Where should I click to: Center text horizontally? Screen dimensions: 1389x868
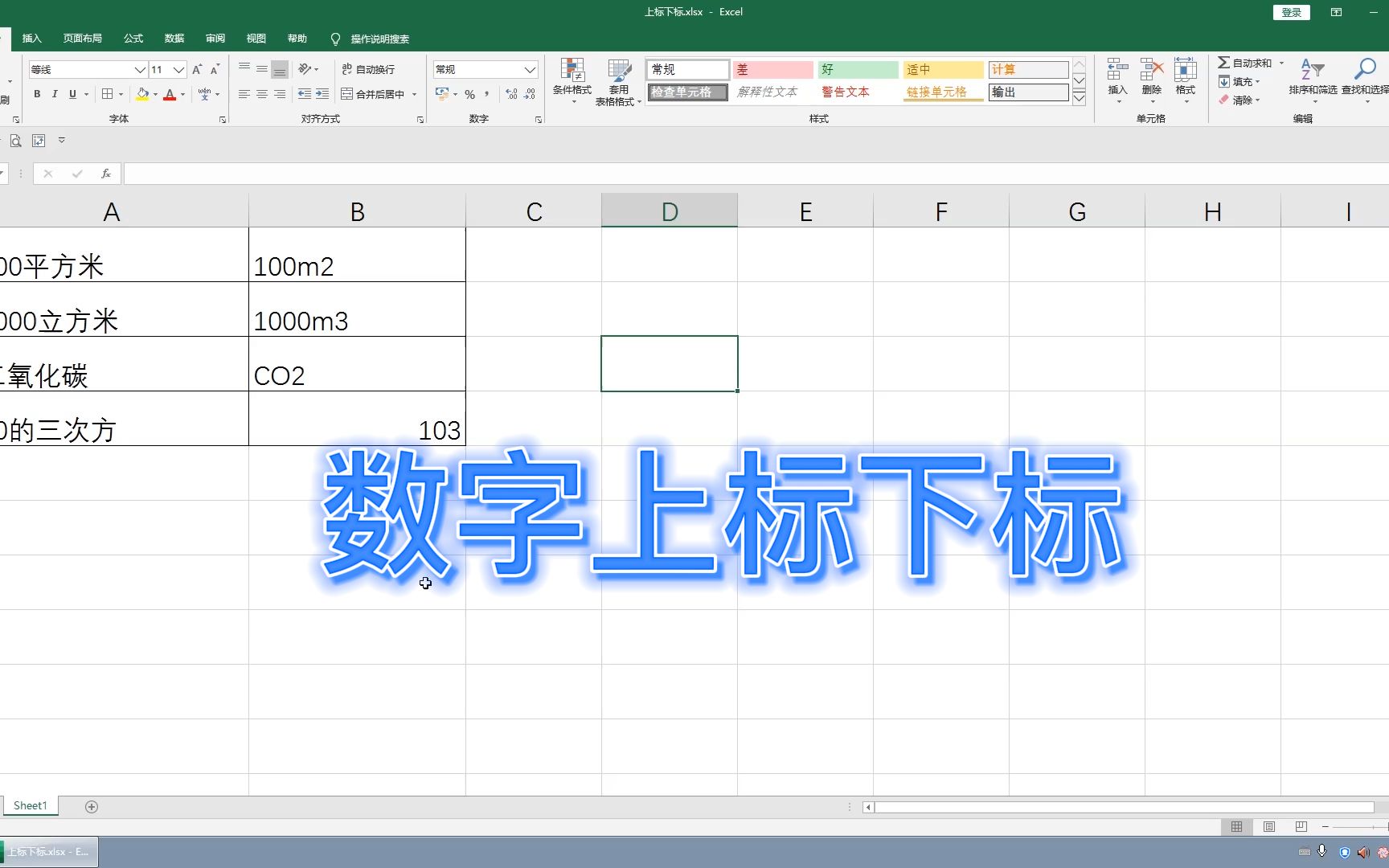262,94
